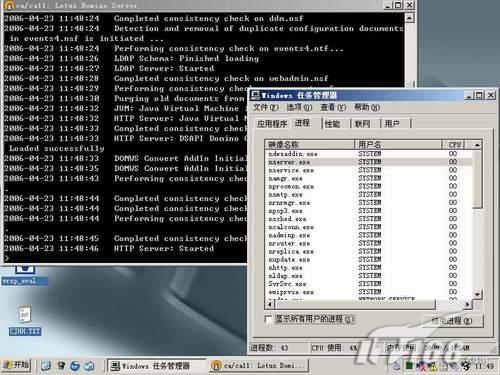Open the 文件 (File) menu
This screenshot has width=500, height=375.
[265, 107]
